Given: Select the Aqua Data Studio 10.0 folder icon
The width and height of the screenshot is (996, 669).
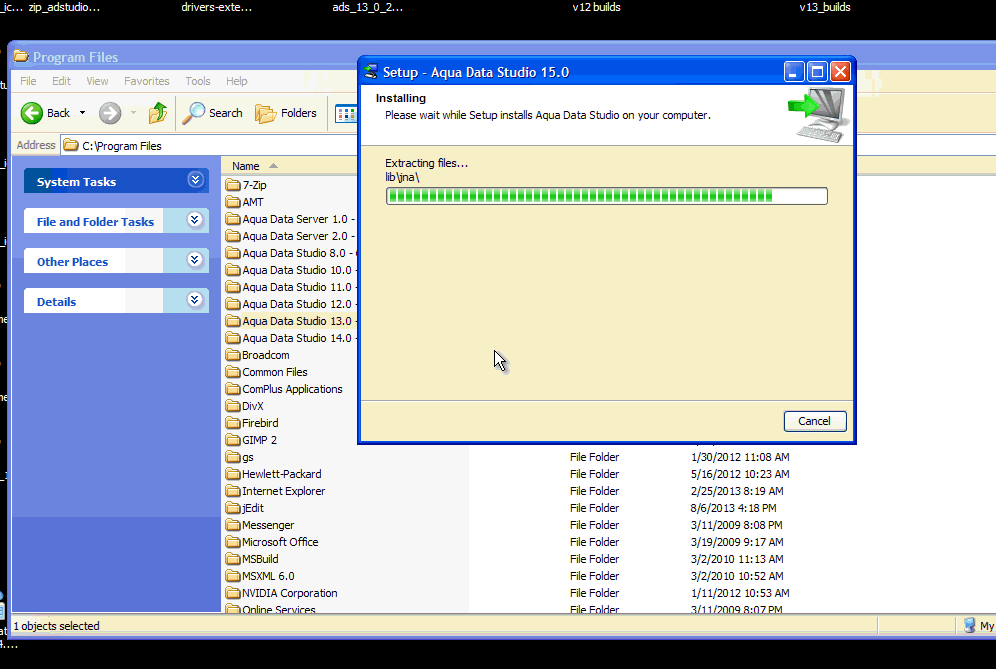Looking at the screenshot, I should 233,270.
